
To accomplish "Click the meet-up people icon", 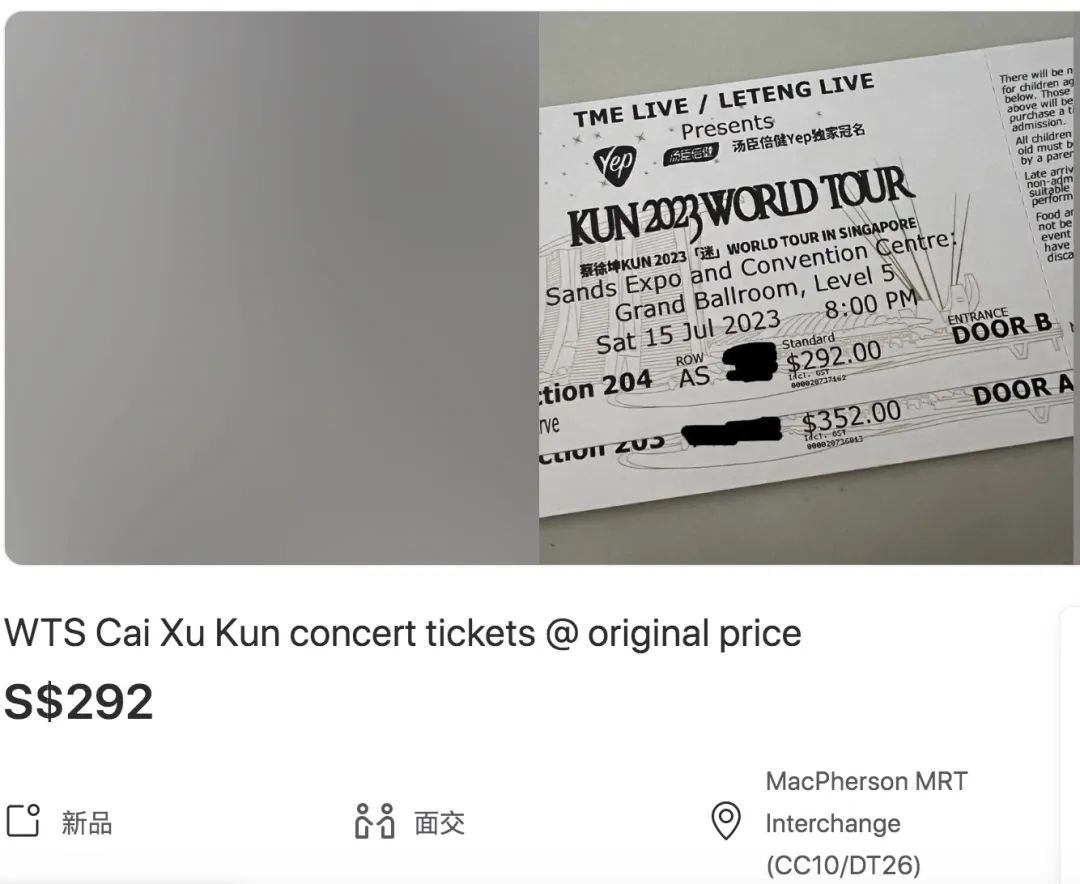I will point(375,821).
